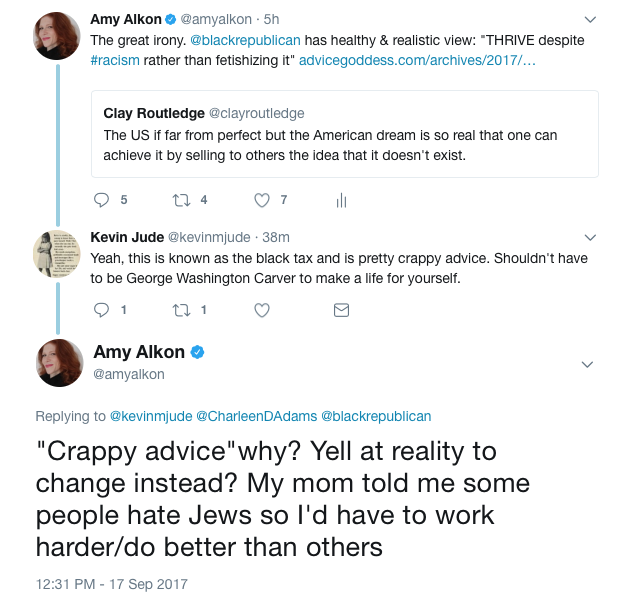Open the Clay Routledge quoted tweet

pos(344,134)
